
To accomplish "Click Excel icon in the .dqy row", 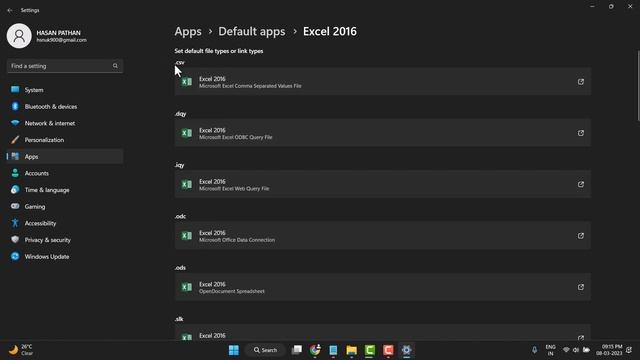I will [187, 133].
